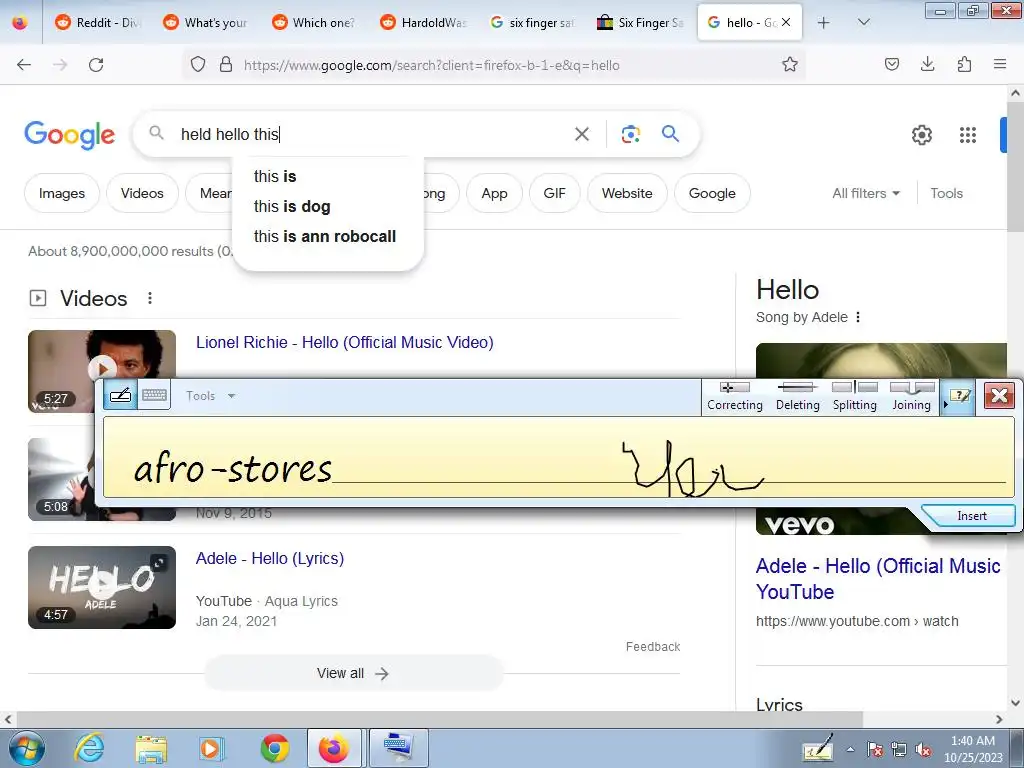The height and width of the screenshot is (768, 1024).
Task: Choose suggestion "this is ann robocall"
Action: (325, 236)
